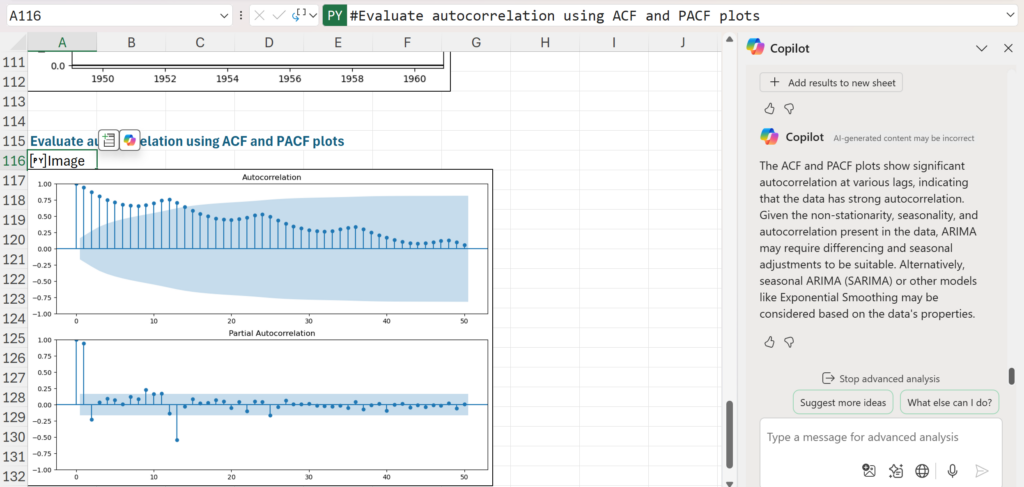The width and height of the screenshot is (1024, 487).
Task: Give thumbs down to the ACF and PACF response
Action: (x=789, y=342)
